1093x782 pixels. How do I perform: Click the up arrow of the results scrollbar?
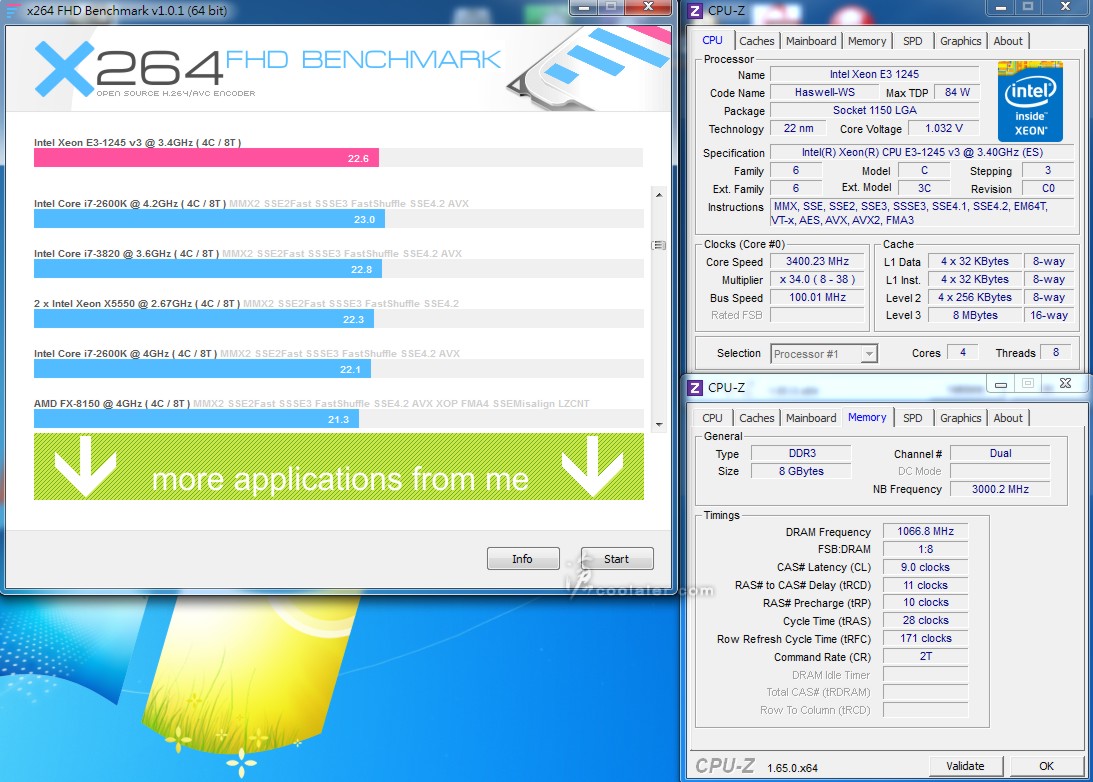click(x=659, y=194)
